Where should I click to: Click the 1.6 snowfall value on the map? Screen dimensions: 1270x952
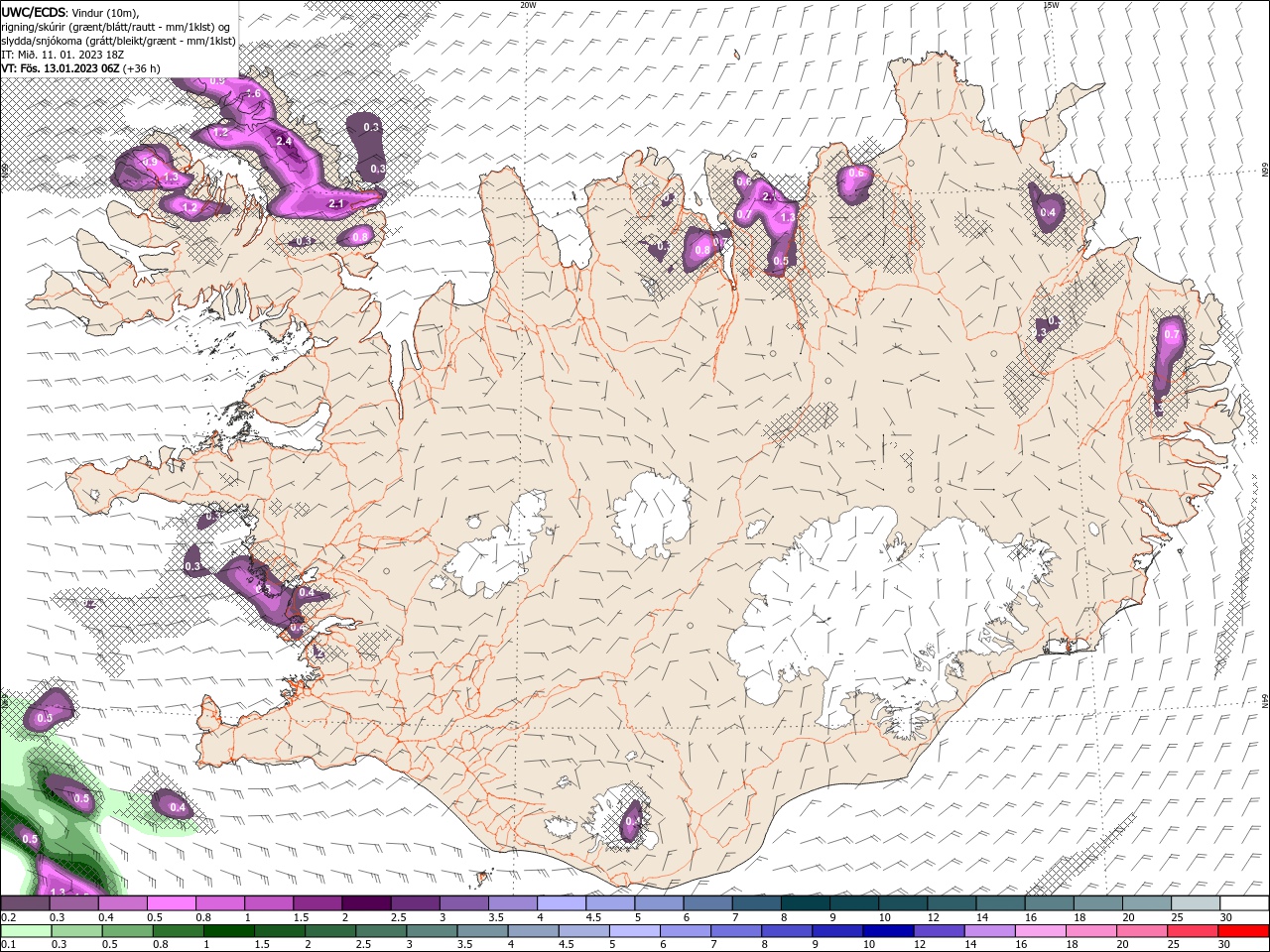pos(252,94)
